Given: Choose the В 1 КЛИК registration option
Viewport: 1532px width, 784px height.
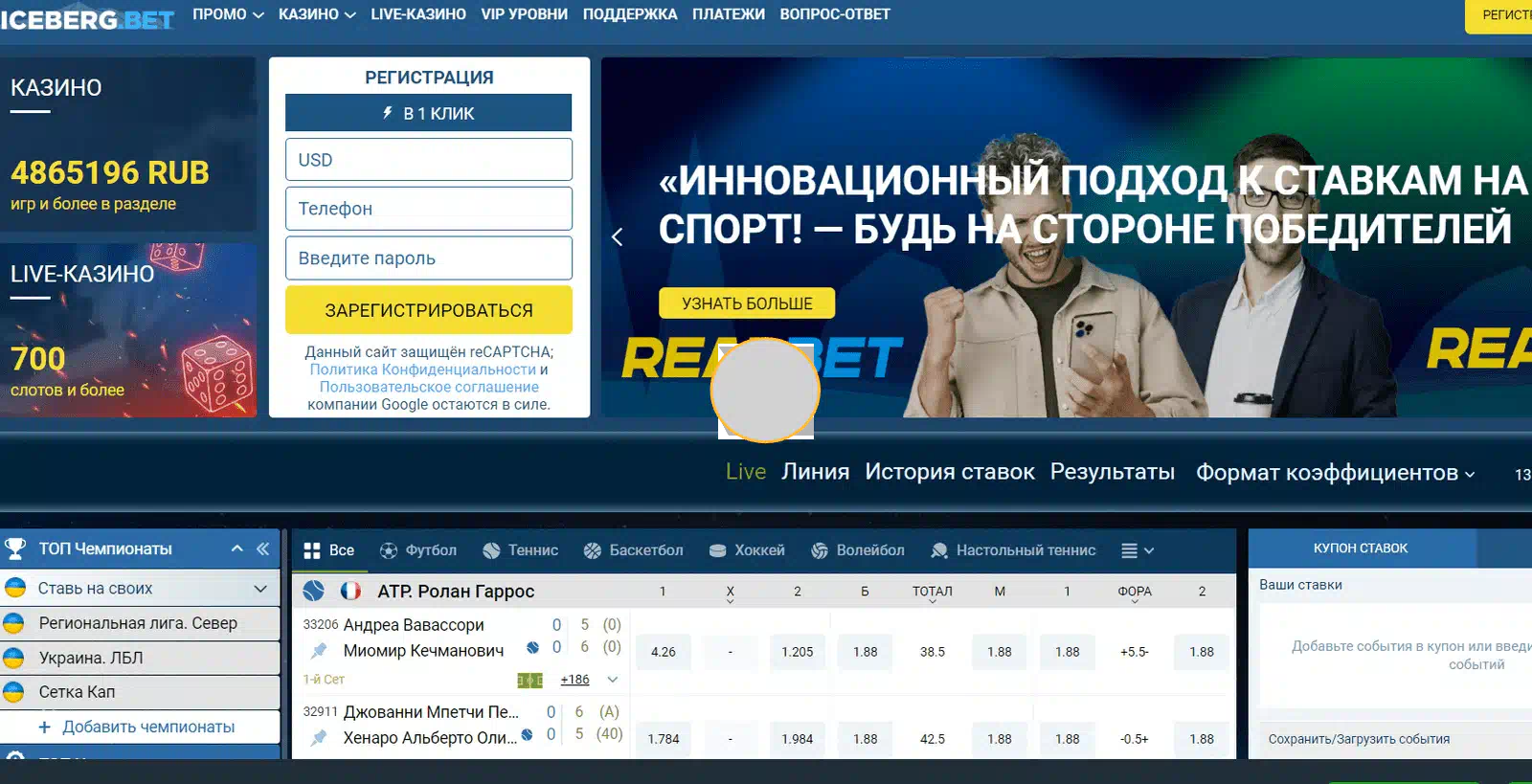Looking at the screenshot, I should tap(429, 113).
